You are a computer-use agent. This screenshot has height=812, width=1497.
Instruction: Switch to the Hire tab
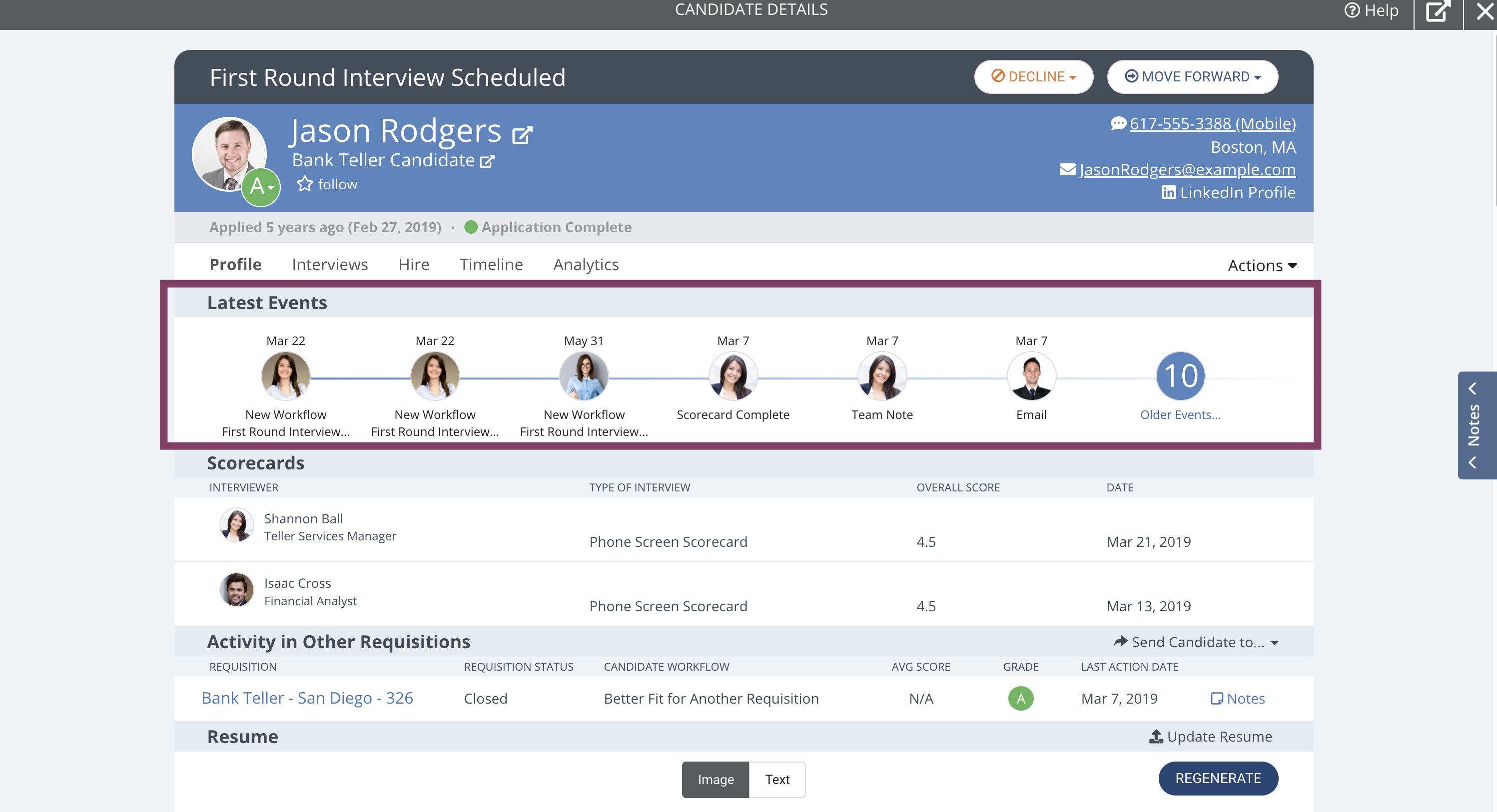[x=414, y=264]
